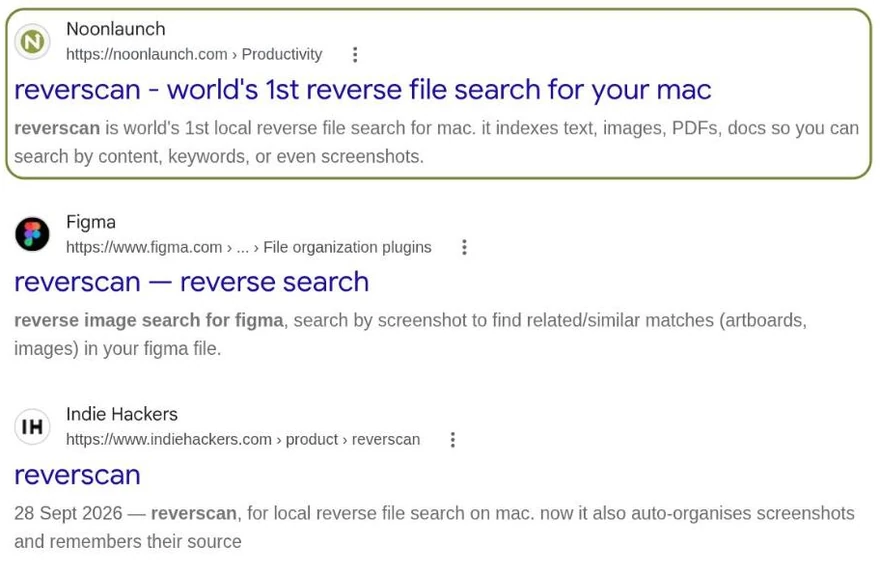
Task: Click 'reverse image search for figma' snippet text
Action: [149, 320]
